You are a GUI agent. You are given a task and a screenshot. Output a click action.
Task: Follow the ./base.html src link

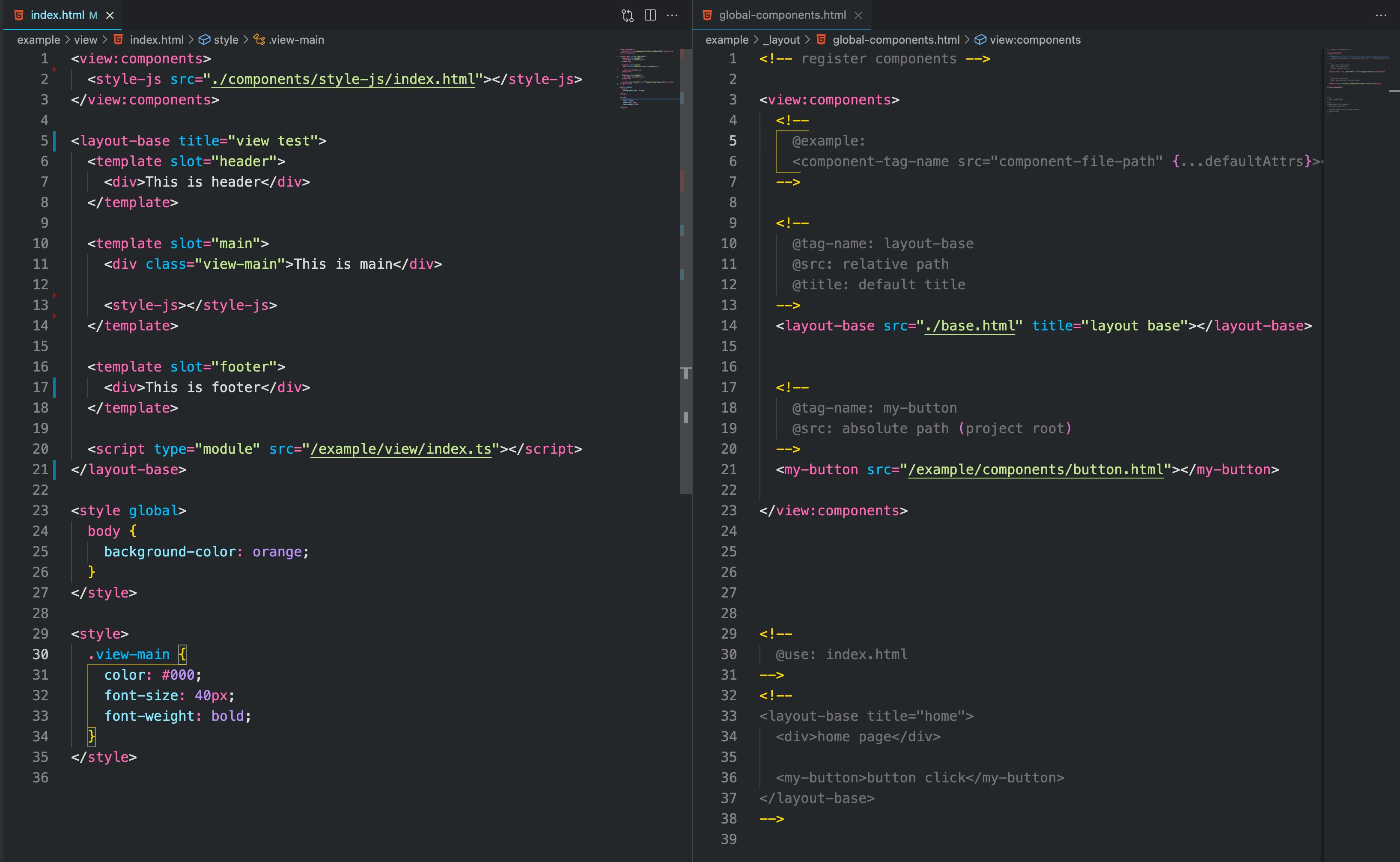click(x=969, y=326)
